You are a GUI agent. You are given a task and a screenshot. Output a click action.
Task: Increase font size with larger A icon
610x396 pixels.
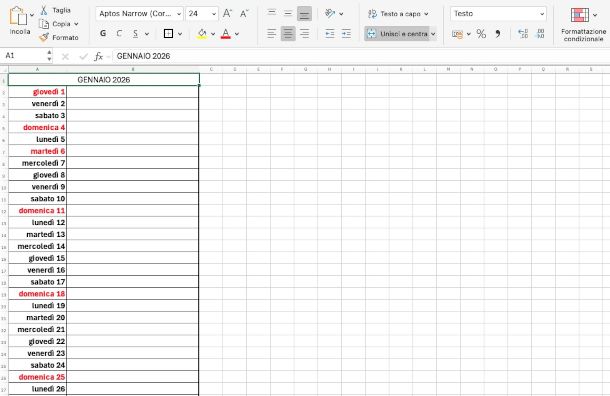227,14
